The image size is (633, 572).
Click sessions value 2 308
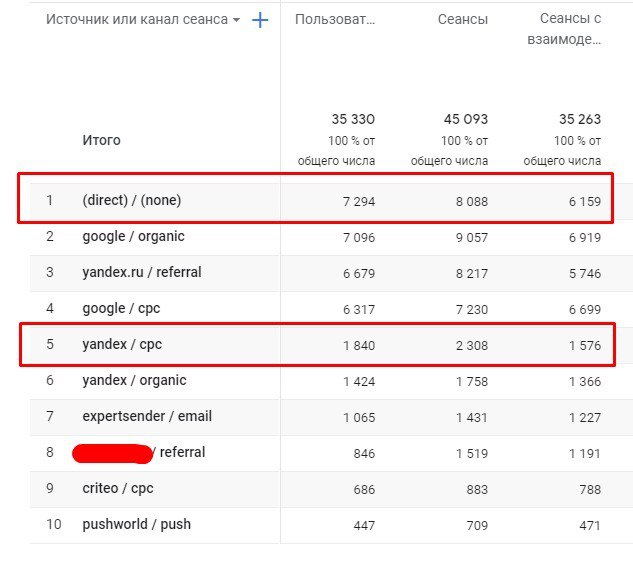[x=472, y=346]
